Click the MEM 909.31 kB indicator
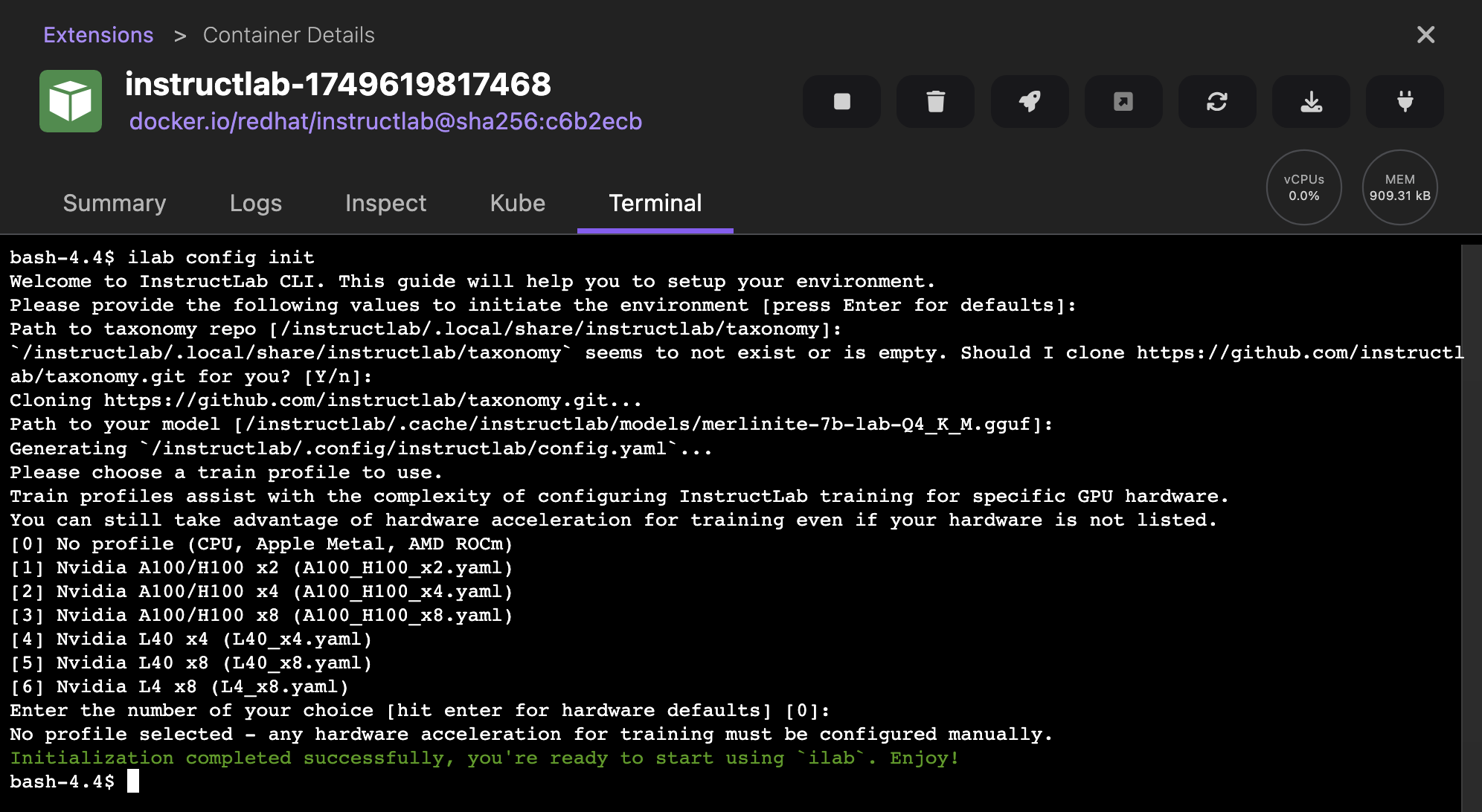The image size is (1482, 812). [1400, 187]
